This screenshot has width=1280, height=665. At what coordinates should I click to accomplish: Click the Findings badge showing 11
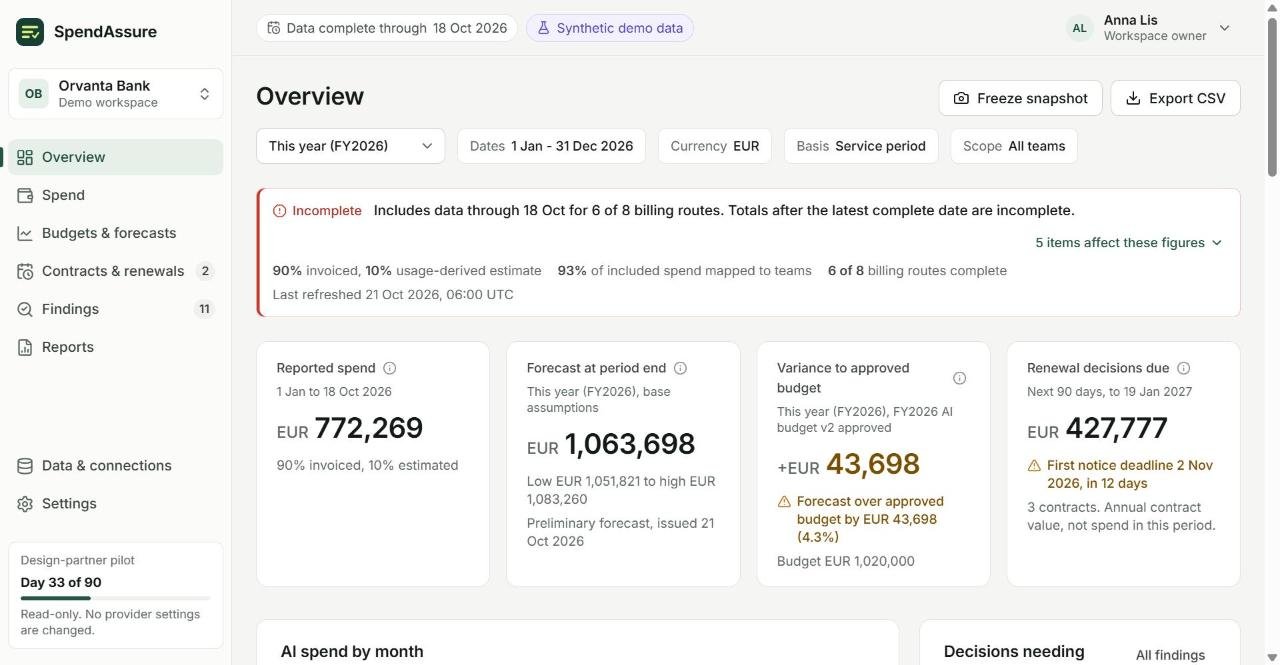[204, 309]
